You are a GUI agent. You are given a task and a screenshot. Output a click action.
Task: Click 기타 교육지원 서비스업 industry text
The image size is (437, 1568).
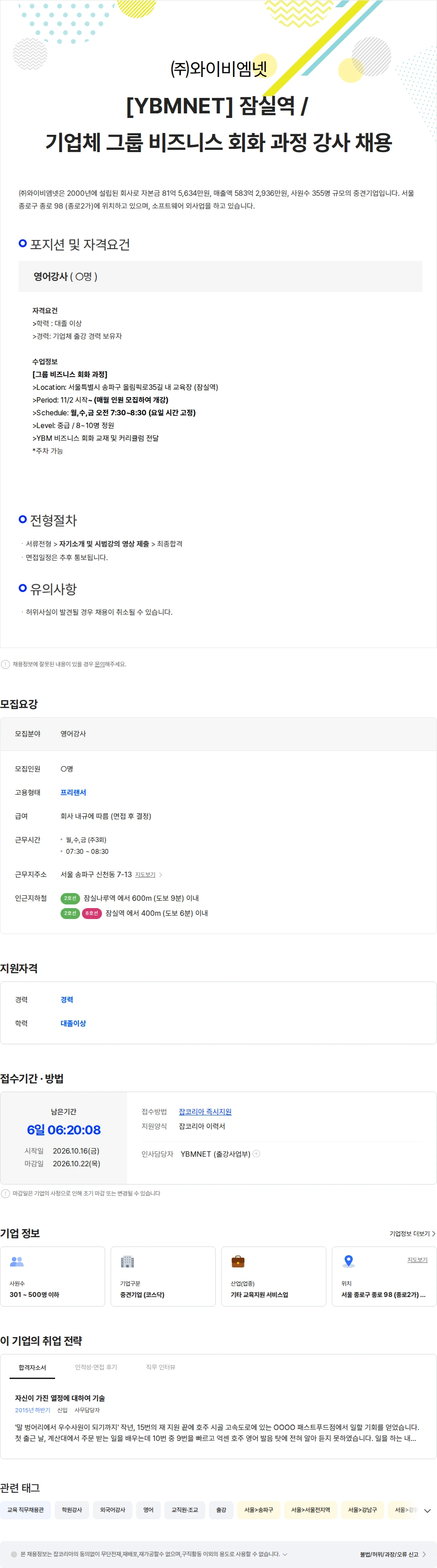259,1295
